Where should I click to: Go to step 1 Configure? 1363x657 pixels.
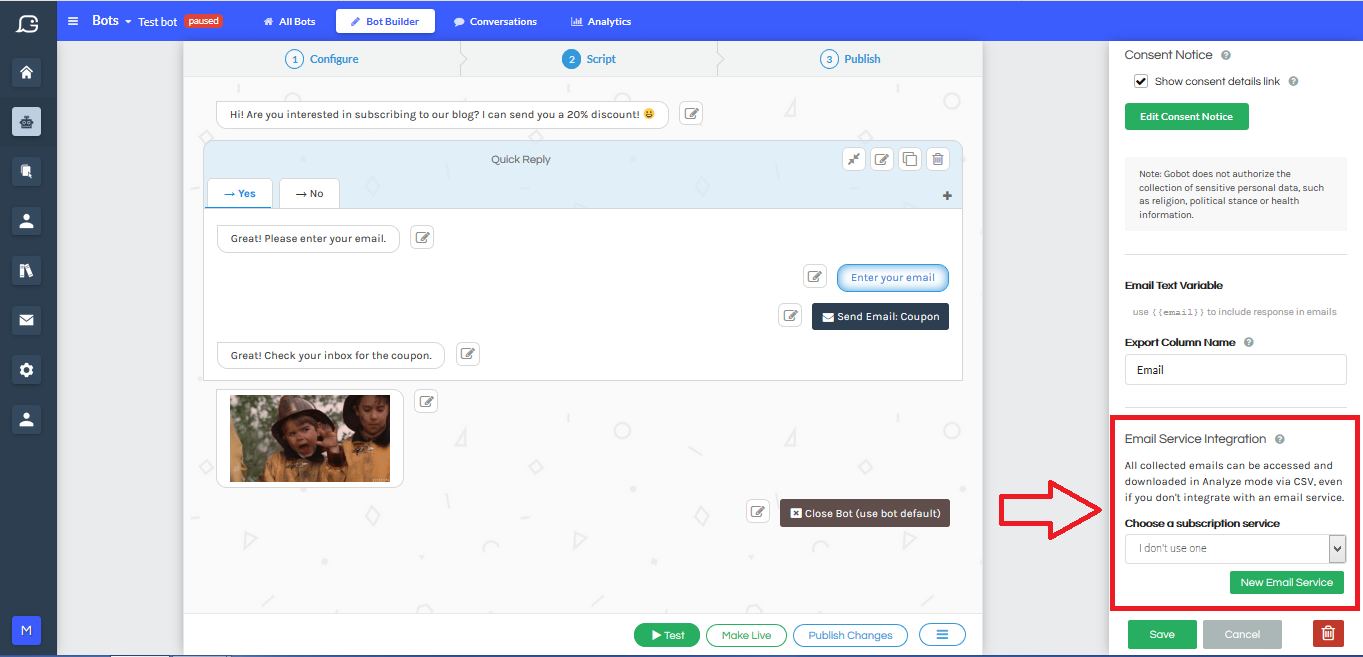(x=322, y=59)
